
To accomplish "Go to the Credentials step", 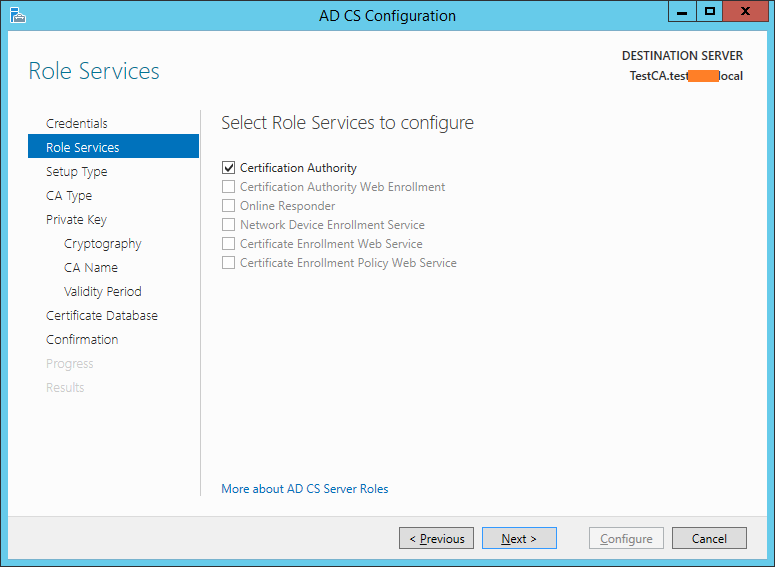I will point(76,123).
